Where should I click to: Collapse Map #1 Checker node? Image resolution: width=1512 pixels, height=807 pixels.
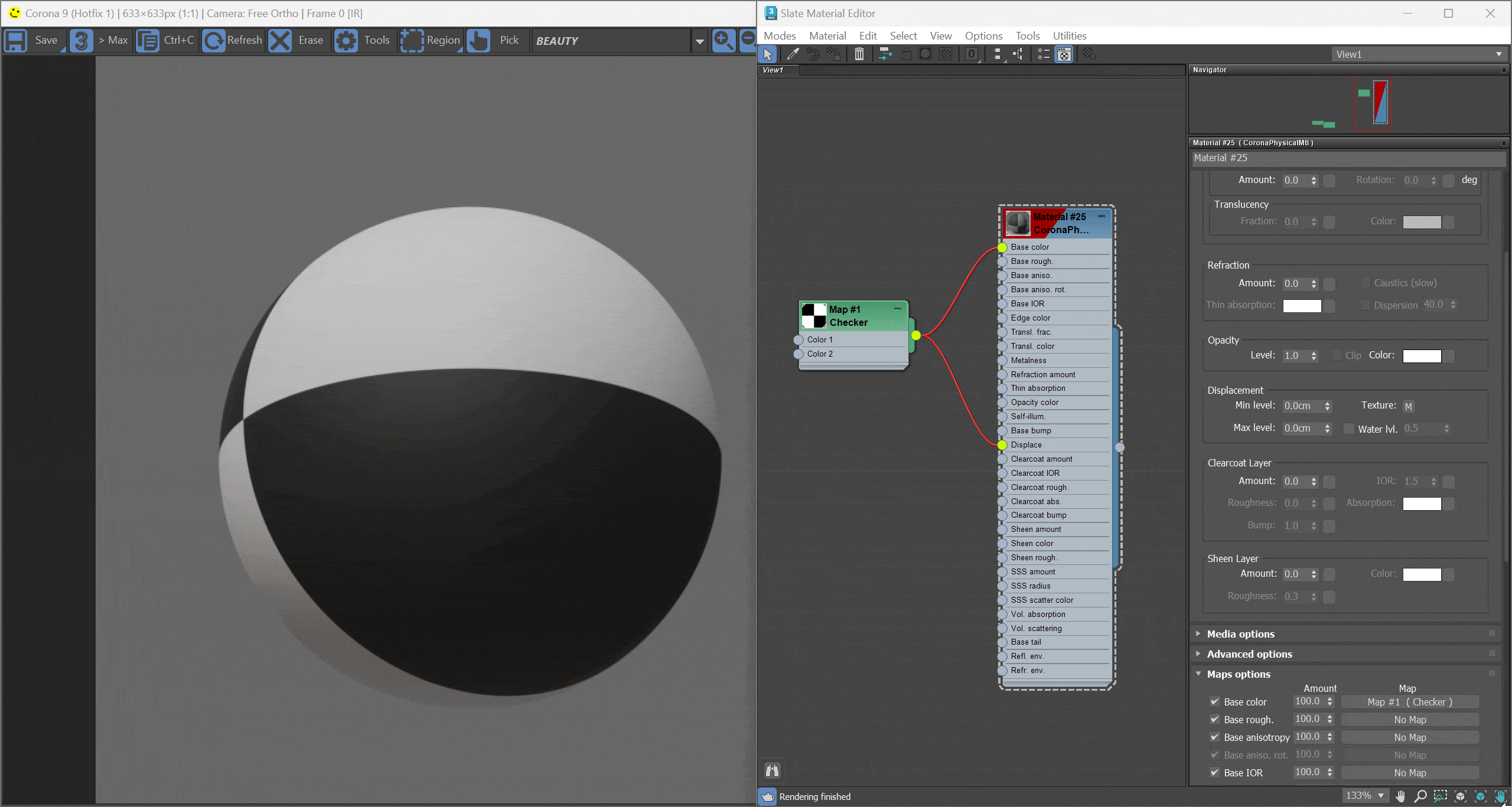[898, 309]
